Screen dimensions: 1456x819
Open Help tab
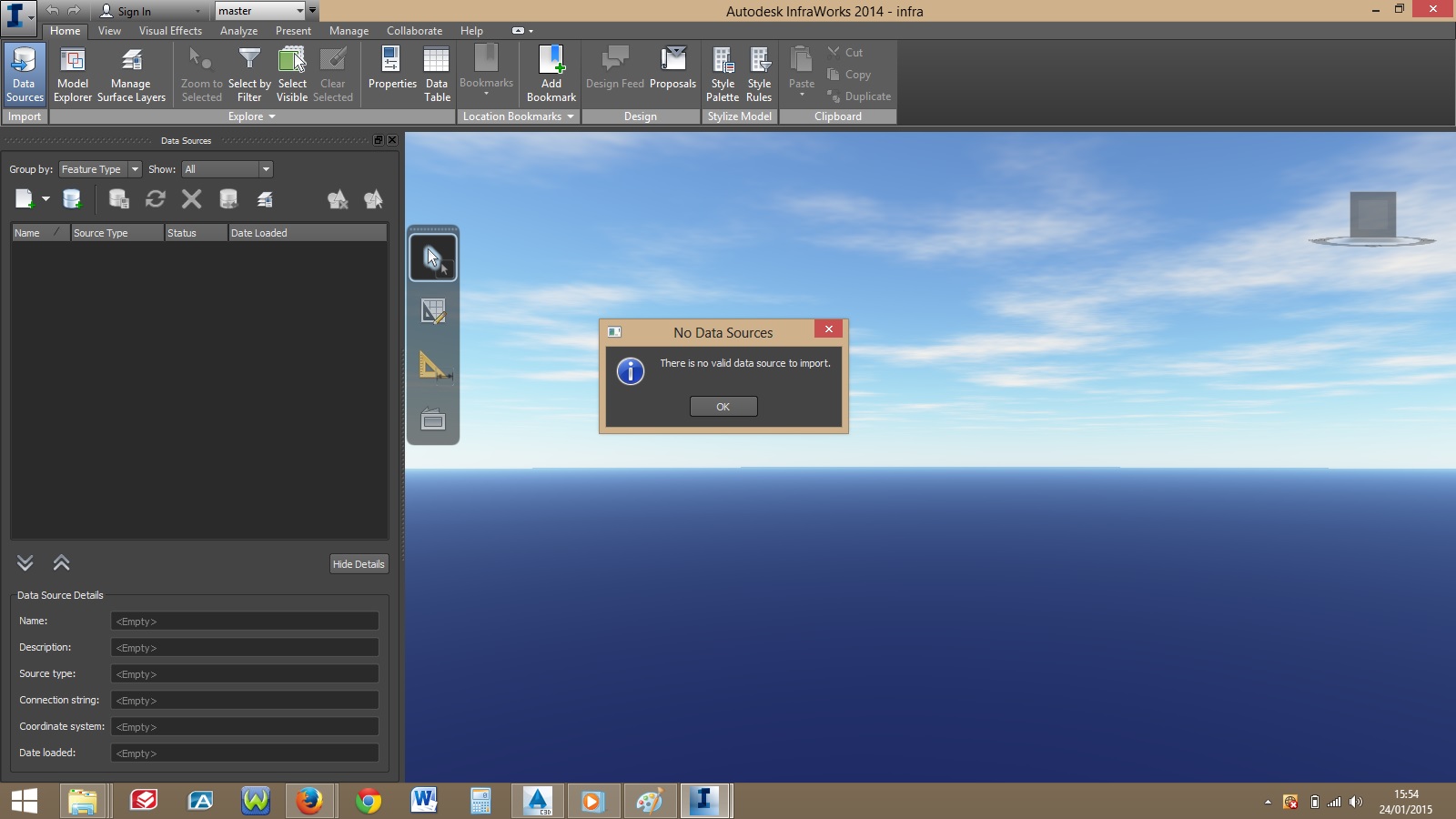(471, 31)
